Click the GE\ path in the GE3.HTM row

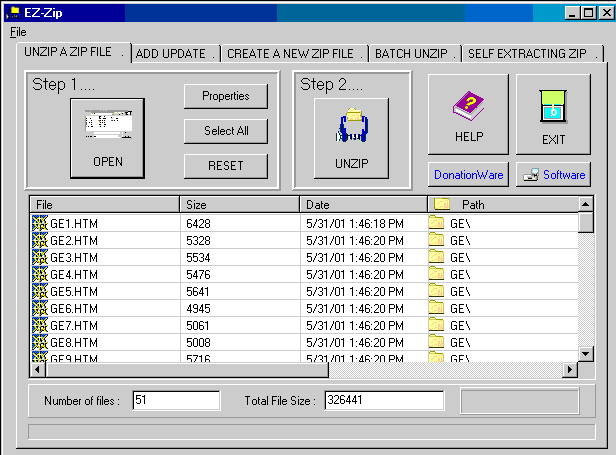(x=460, y=258)
